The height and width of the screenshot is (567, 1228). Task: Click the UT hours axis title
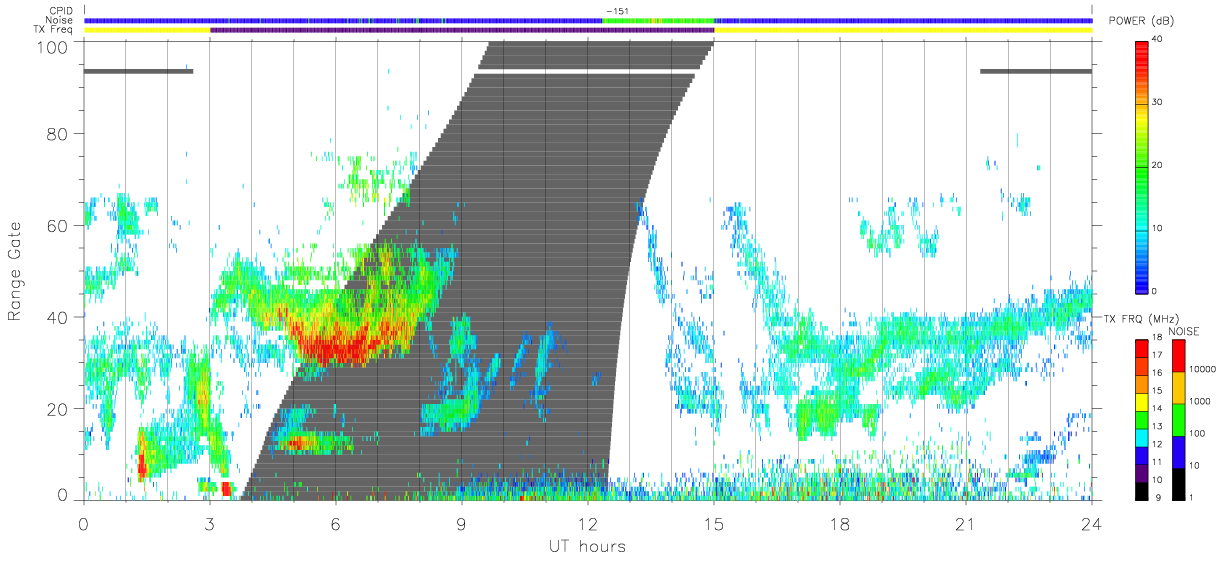tap(586, 547)
